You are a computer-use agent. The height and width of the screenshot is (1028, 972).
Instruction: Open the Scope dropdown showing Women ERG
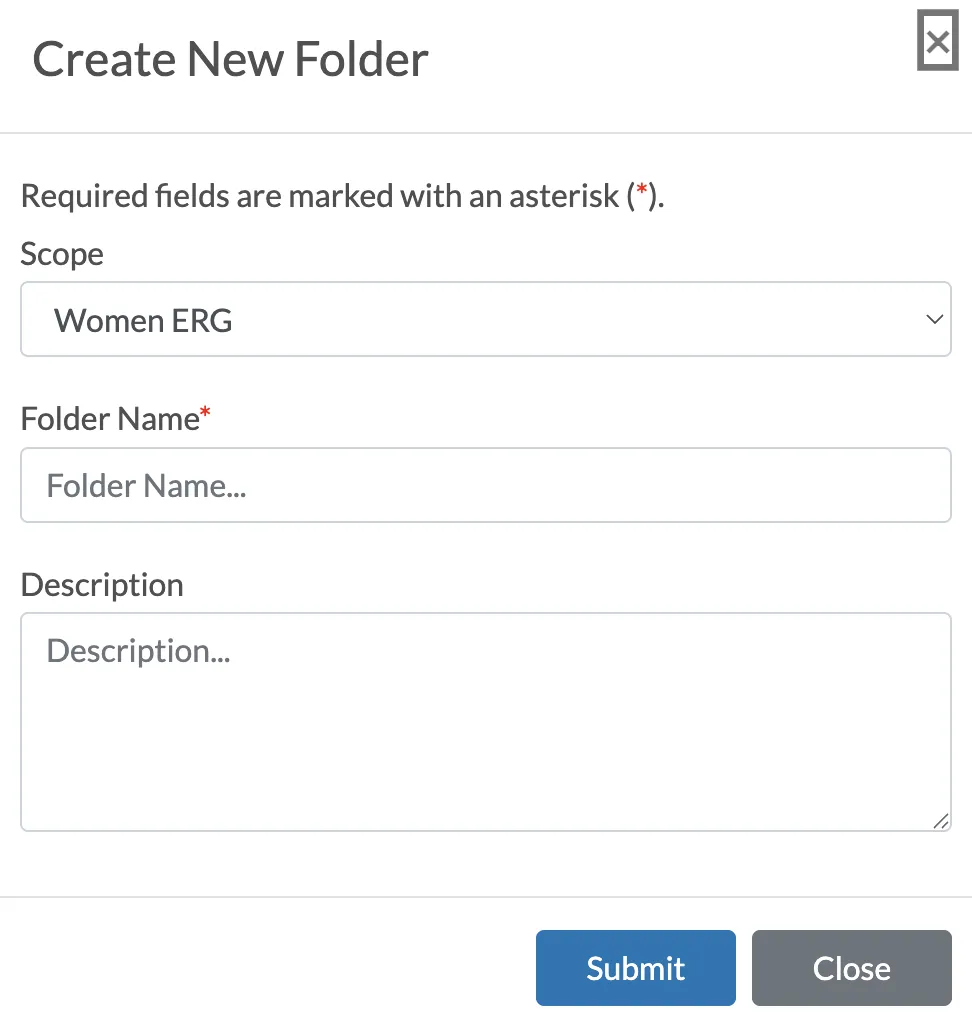(x=486, y=319)
